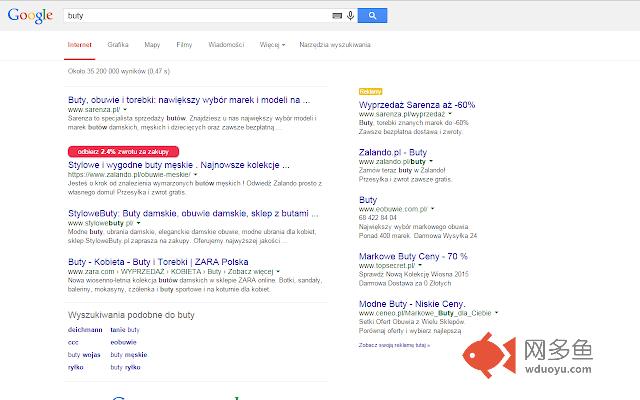Open dropdown arrow next to www.sarenza.pl
The image size is (640, 400).
point(126,109)
